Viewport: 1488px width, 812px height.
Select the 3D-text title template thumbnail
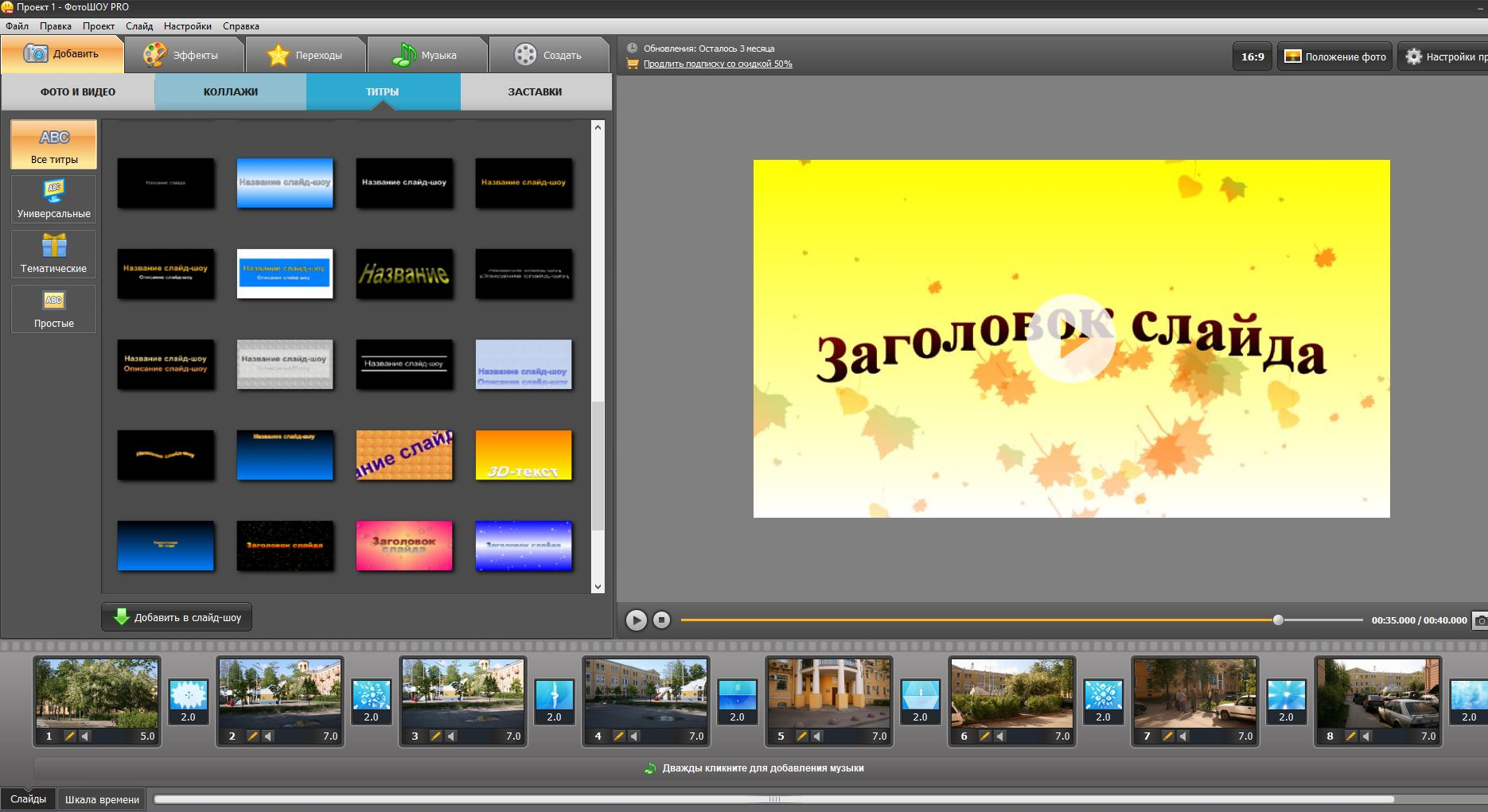click(x=524, y=455)
